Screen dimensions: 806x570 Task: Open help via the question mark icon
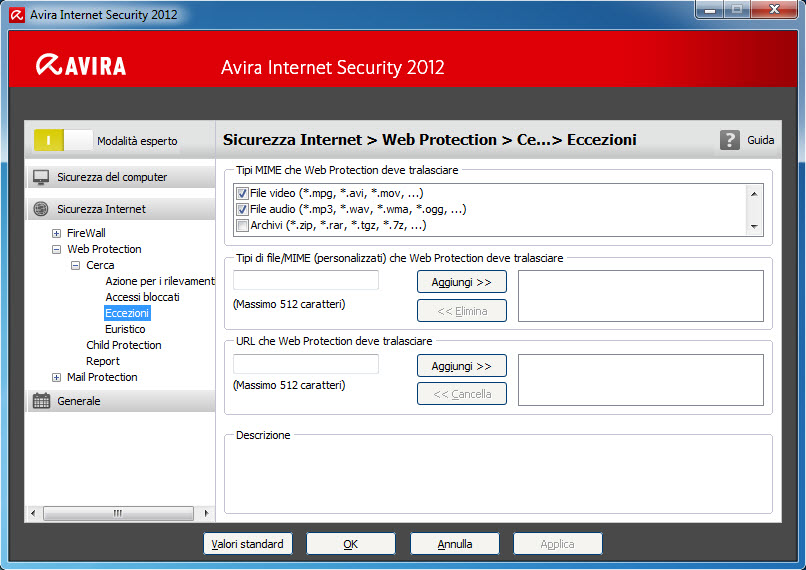729,140
